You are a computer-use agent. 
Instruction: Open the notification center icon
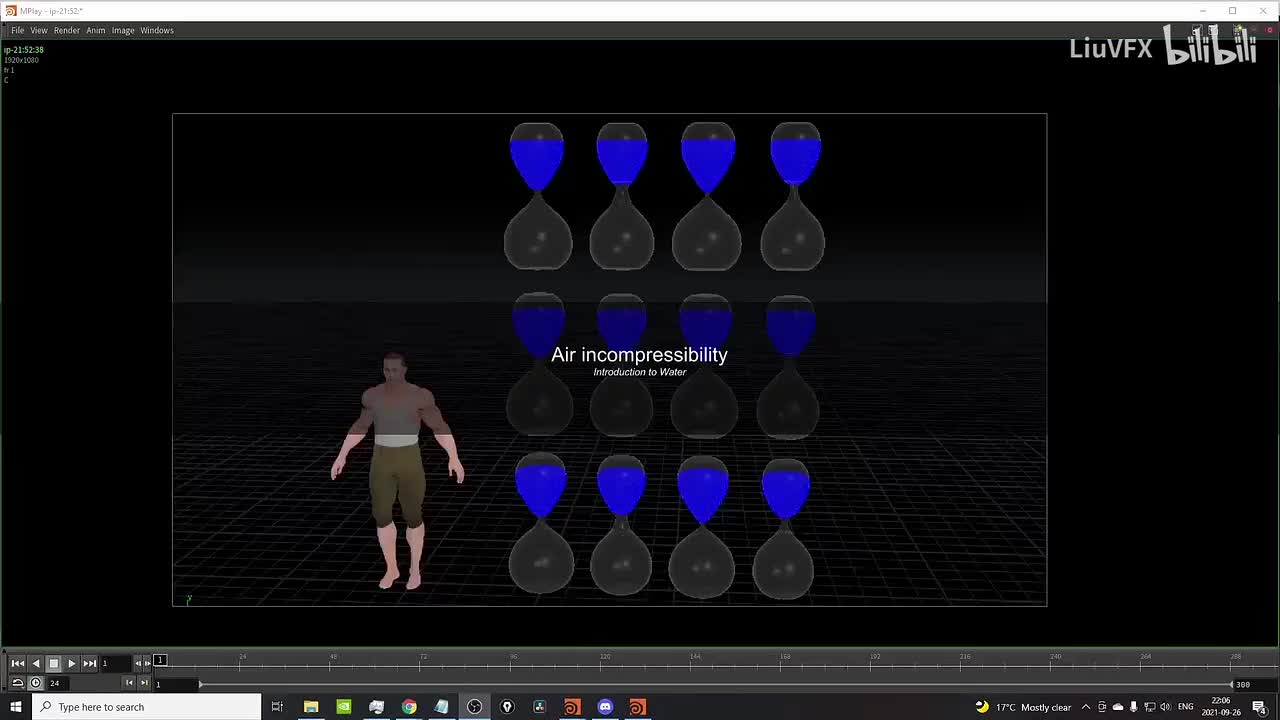[1259, 707]
